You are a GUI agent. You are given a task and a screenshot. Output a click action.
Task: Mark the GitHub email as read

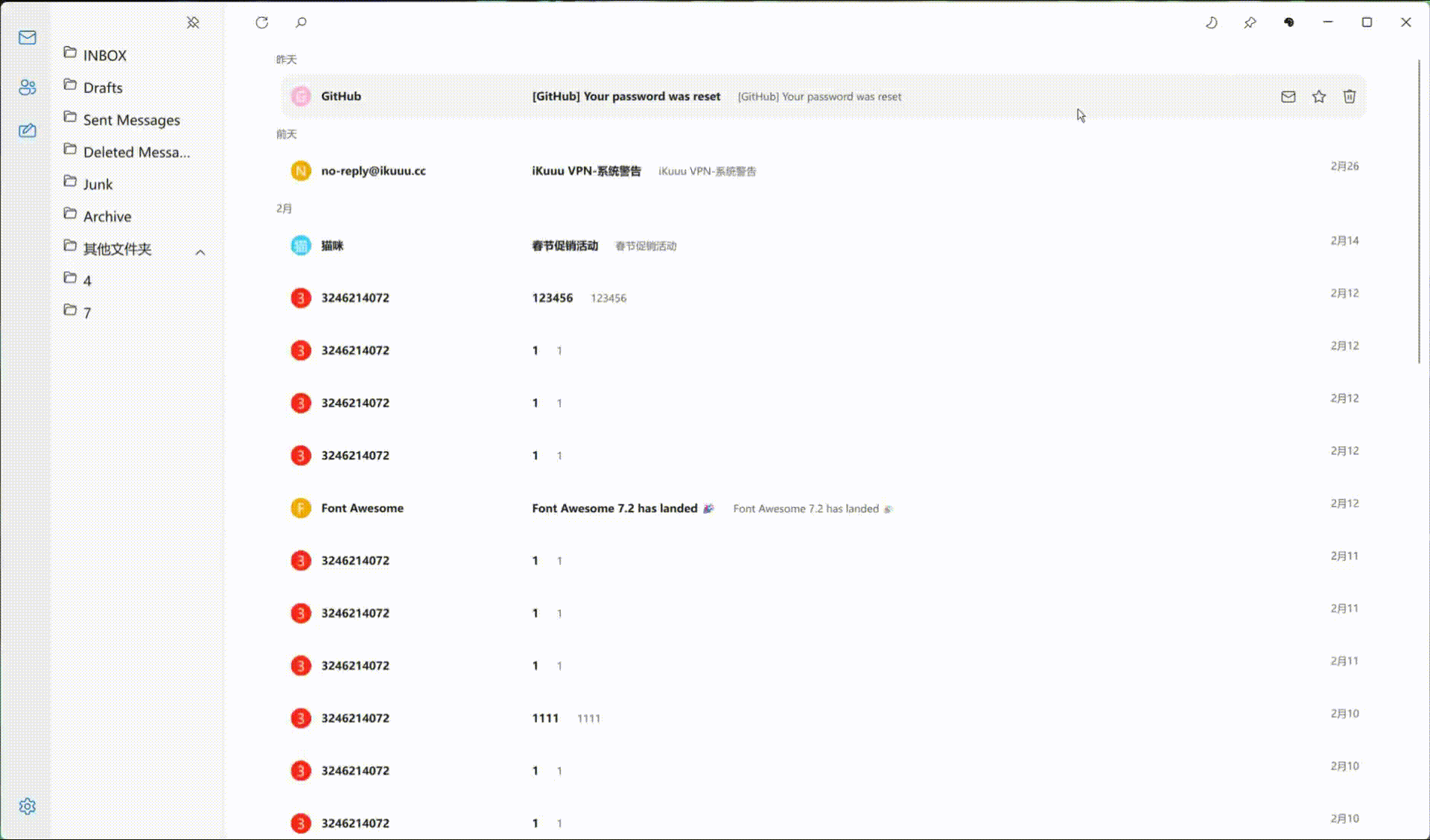tap(1288, 97)
